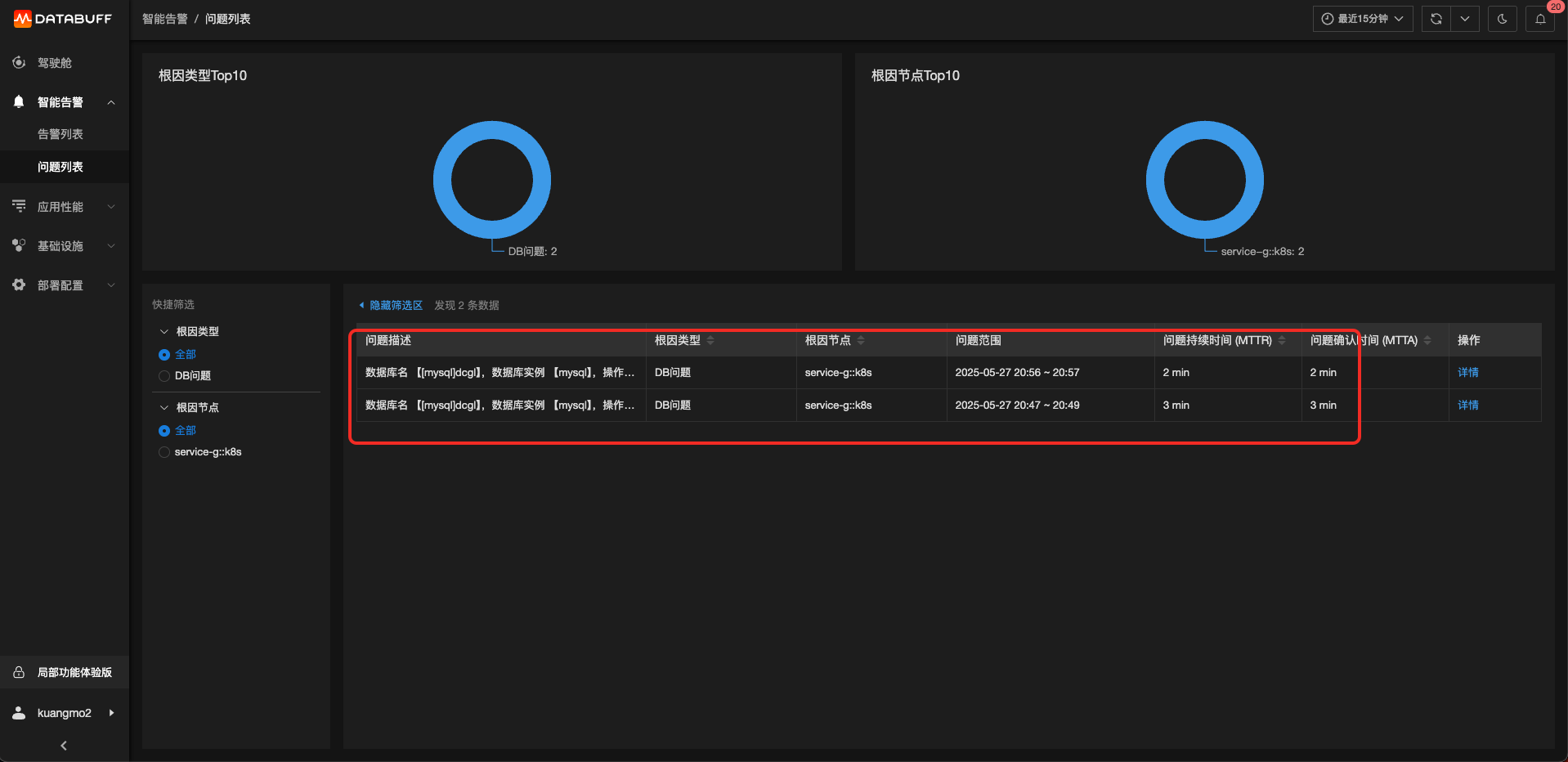Click 智能告警 breadcrumb link

pyautogui.click(x=165, y=19)
